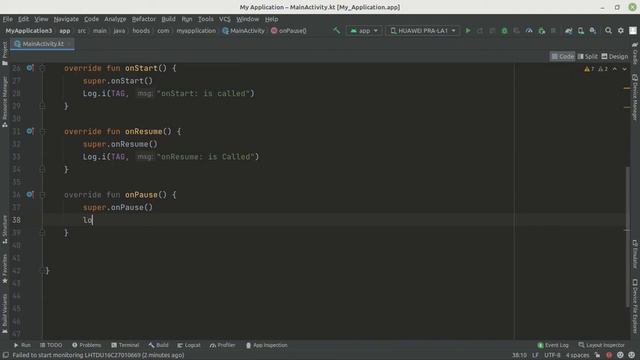Open the Device File Explorer panel
The height and width of the screenshot is (360, 640).
point(635,306)
